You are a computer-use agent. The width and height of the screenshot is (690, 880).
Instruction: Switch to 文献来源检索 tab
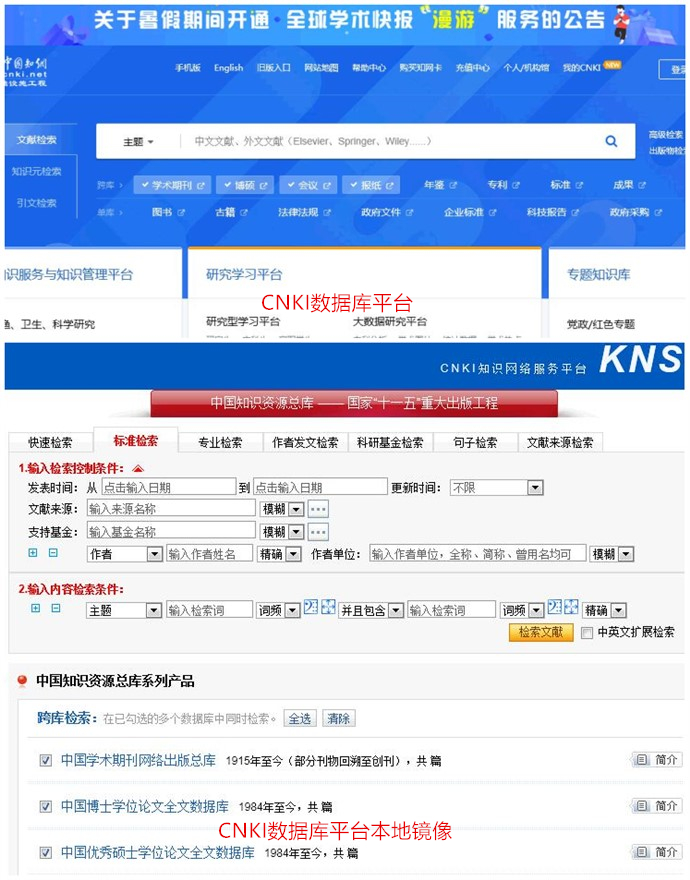(560, 442)
